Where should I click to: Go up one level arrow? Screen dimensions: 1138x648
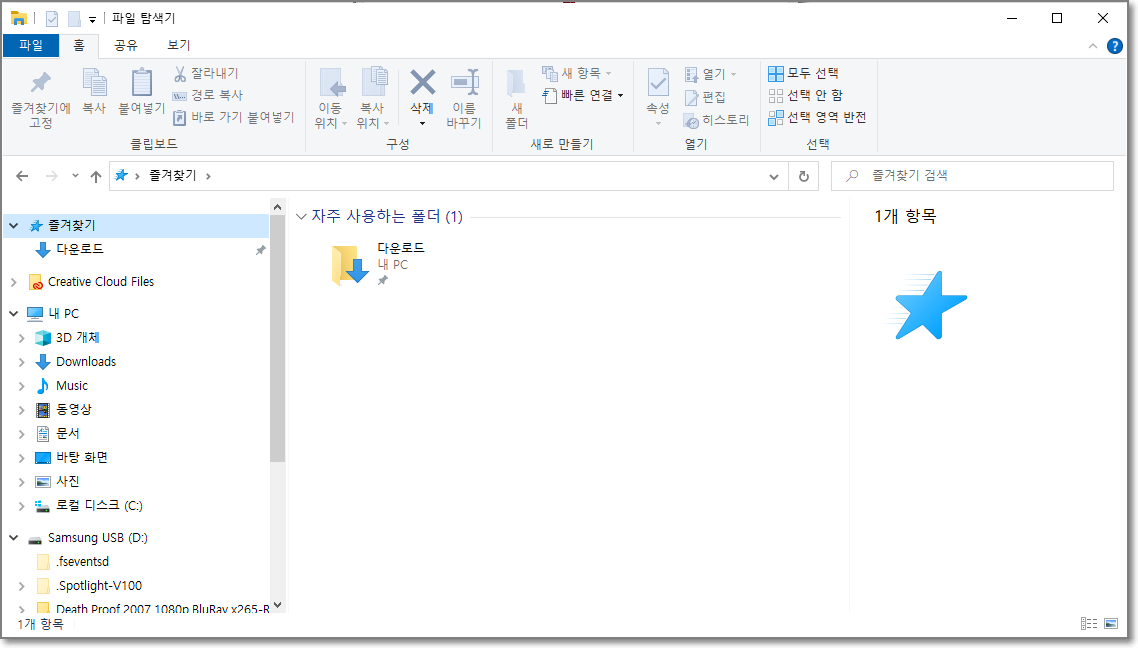click(x=95, y=176)
